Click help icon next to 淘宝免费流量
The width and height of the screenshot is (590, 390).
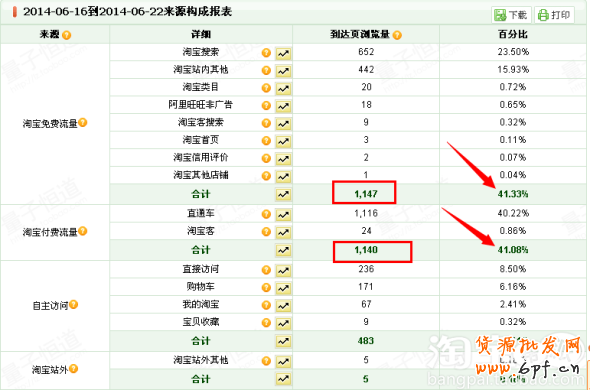pos(83,122)
